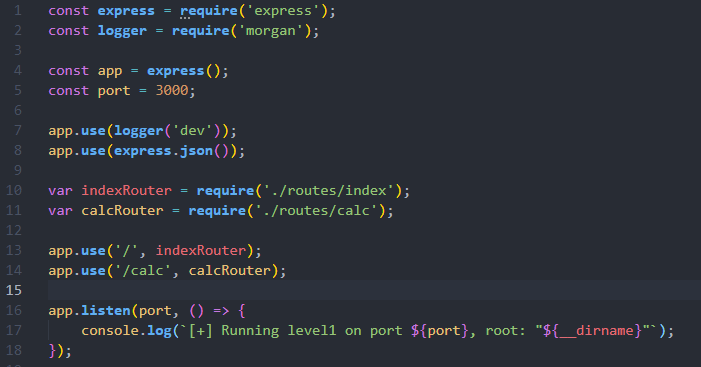Click line number 15 in the gutter
Screen dimensions: 701x367
pos(13,290)
